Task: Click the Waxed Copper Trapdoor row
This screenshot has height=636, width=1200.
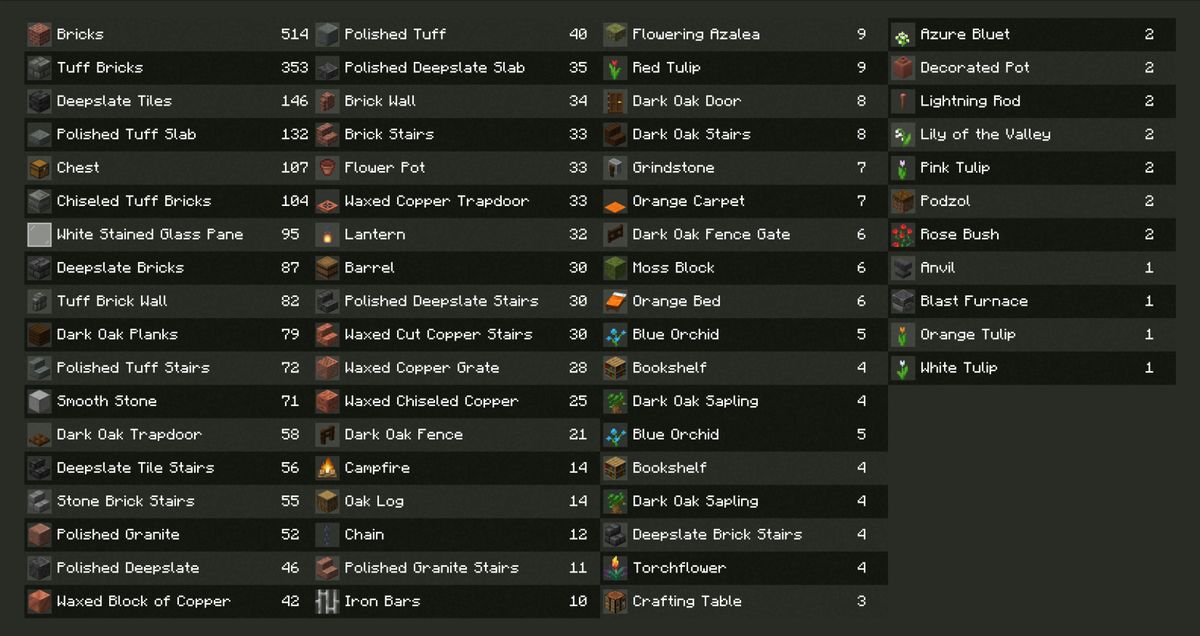Action: [455, 202]
